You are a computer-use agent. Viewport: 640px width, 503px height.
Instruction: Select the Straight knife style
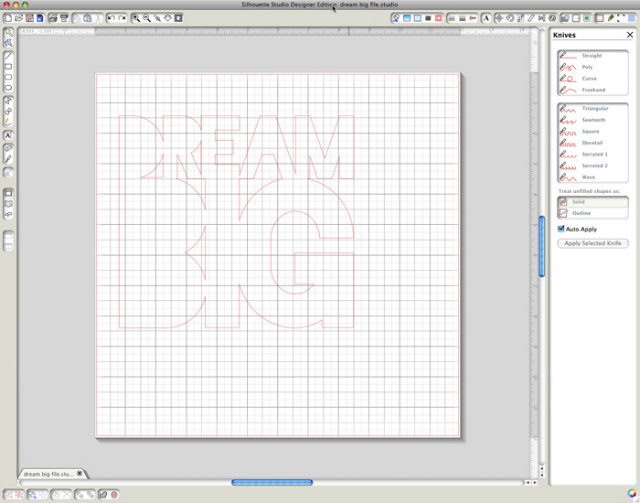[x=593, y=56]
